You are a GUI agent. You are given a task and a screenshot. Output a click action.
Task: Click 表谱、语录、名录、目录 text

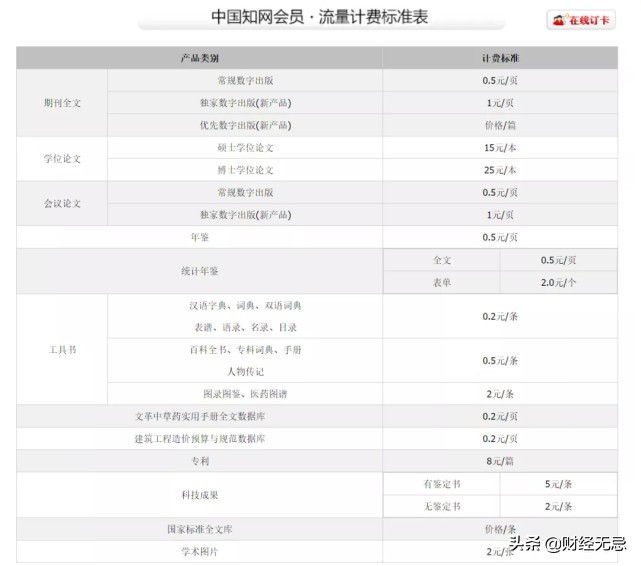[245, 327]
